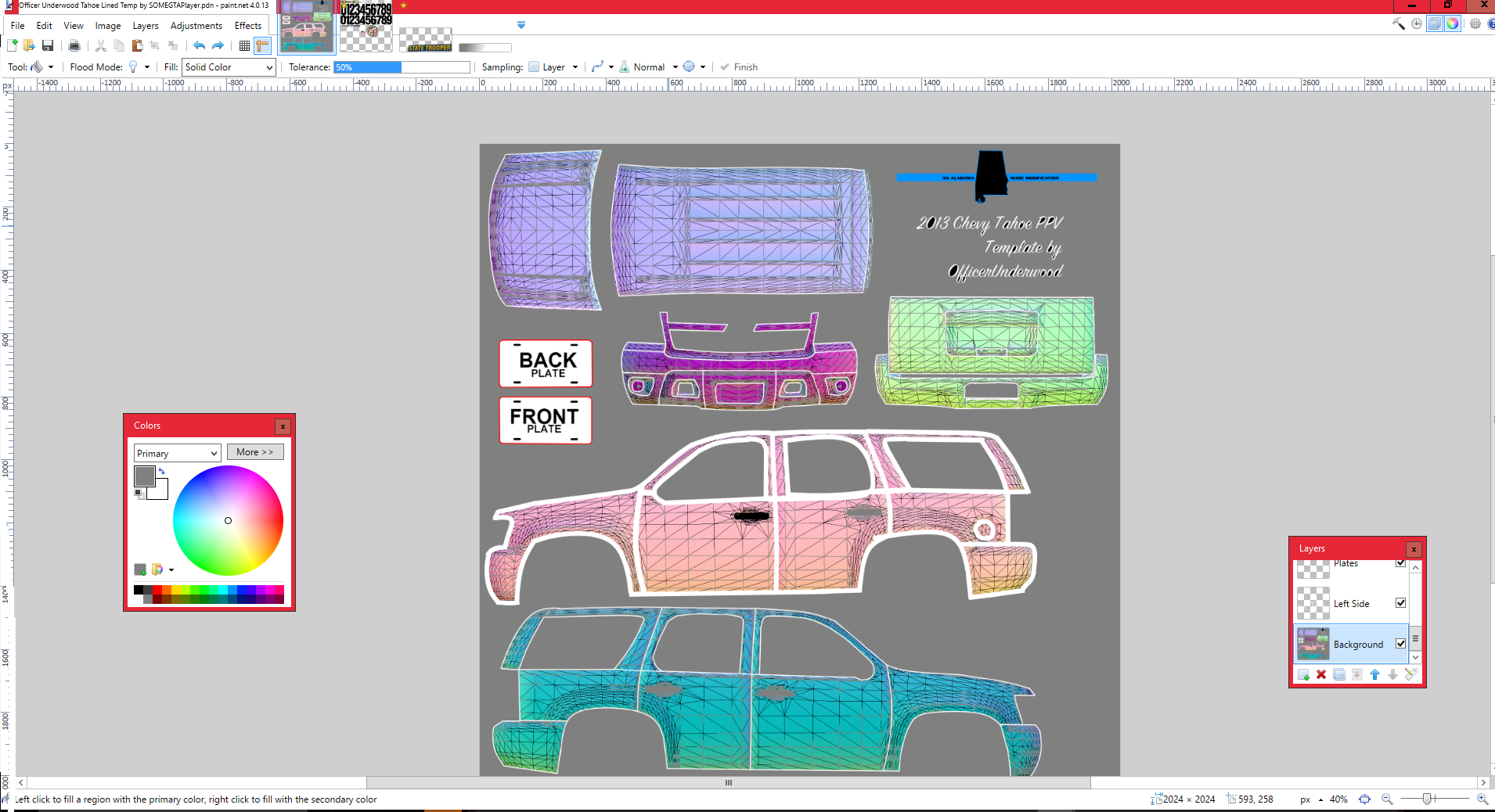Viewport: 1495px width, 812px height.
Task: Click the Save icon in the toolbar
Action: [x=48, y=46]
